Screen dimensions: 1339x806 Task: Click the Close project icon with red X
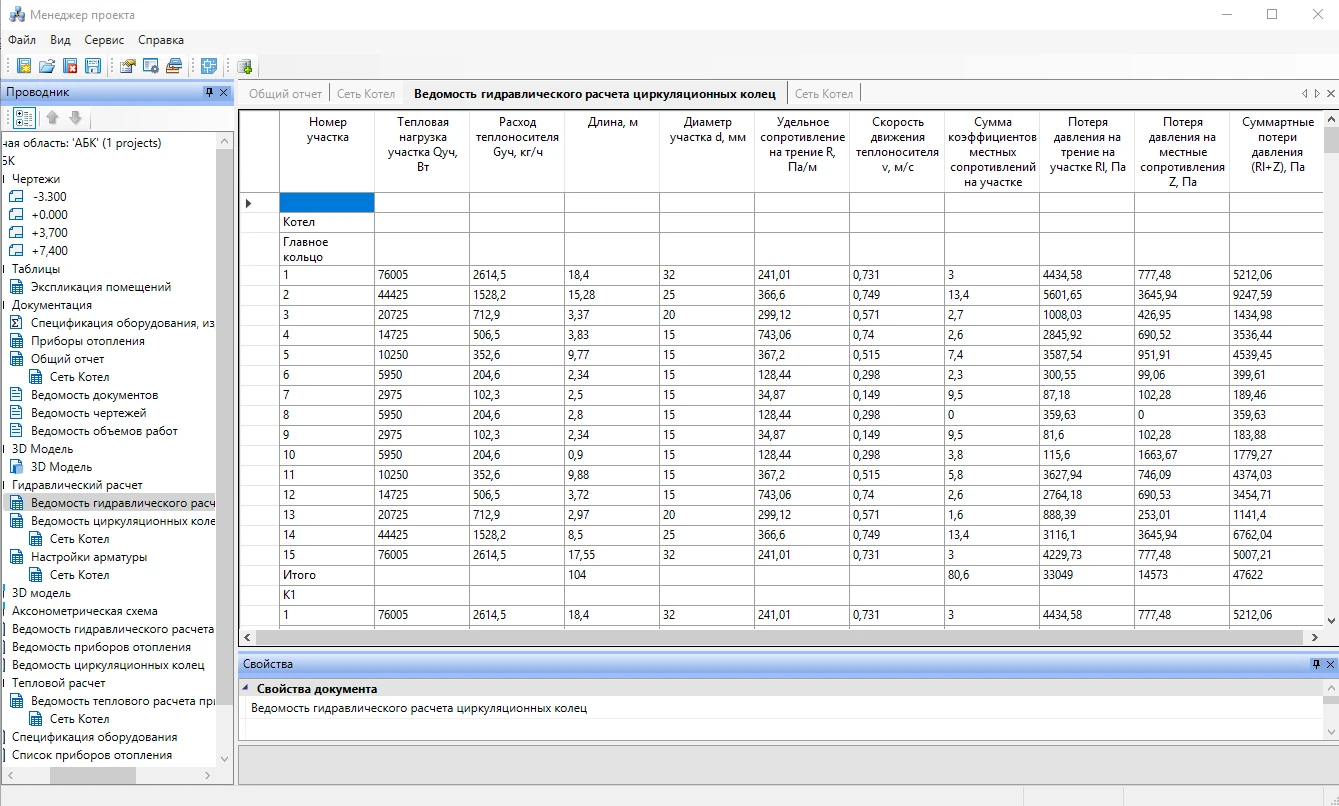[x=70, y=66]
